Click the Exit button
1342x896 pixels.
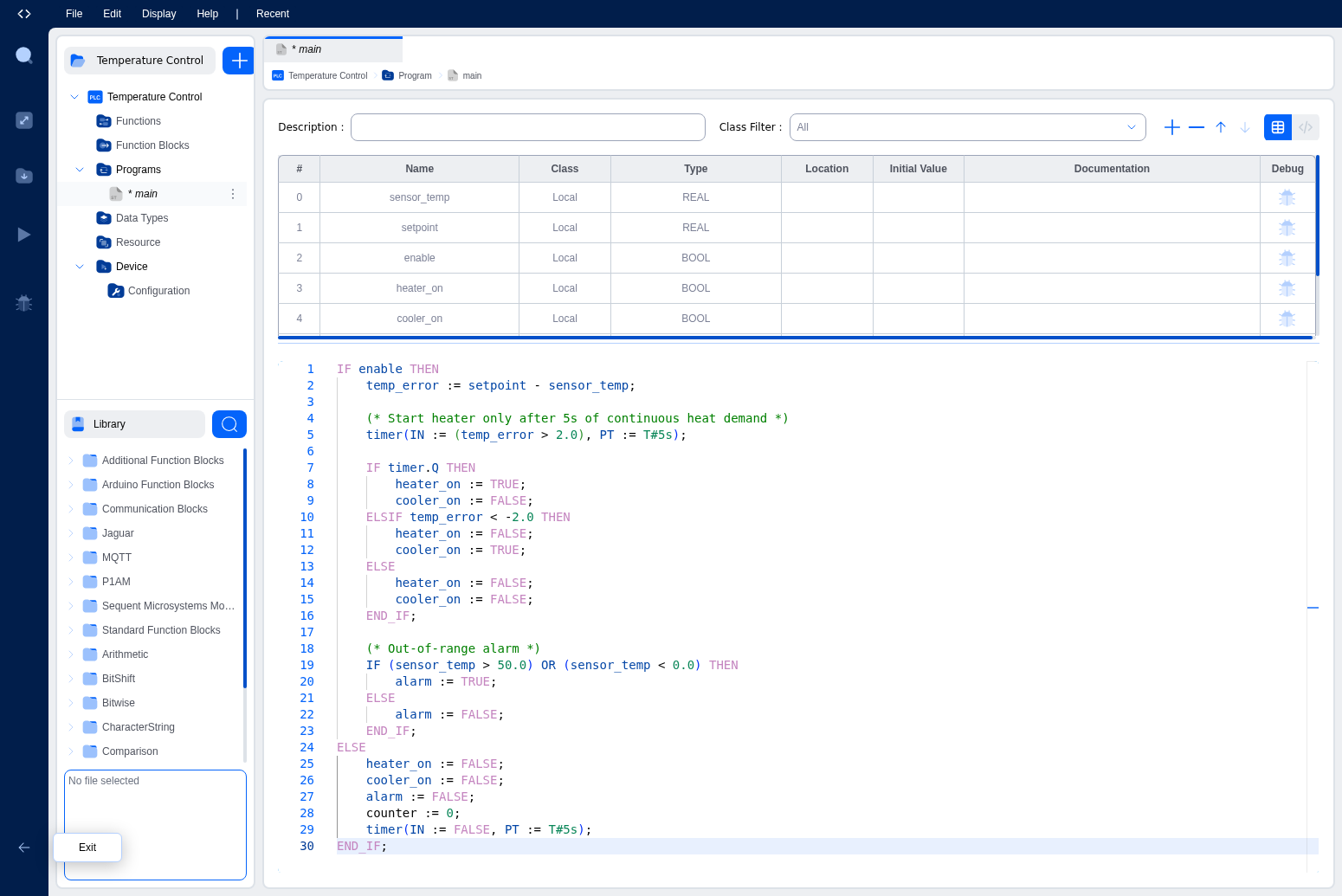[x=87, y=848]
